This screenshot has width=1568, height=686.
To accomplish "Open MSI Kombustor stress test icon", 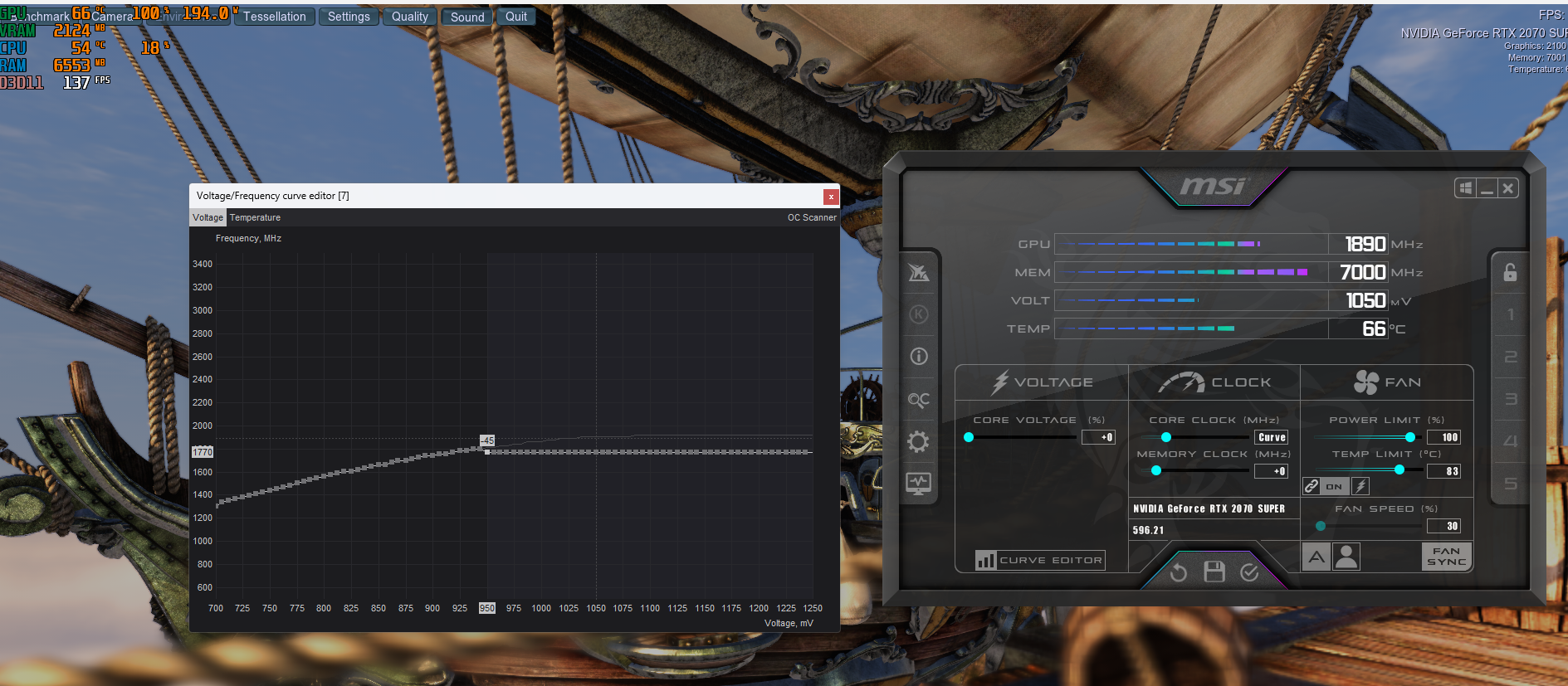I will (x=918, y=314).
